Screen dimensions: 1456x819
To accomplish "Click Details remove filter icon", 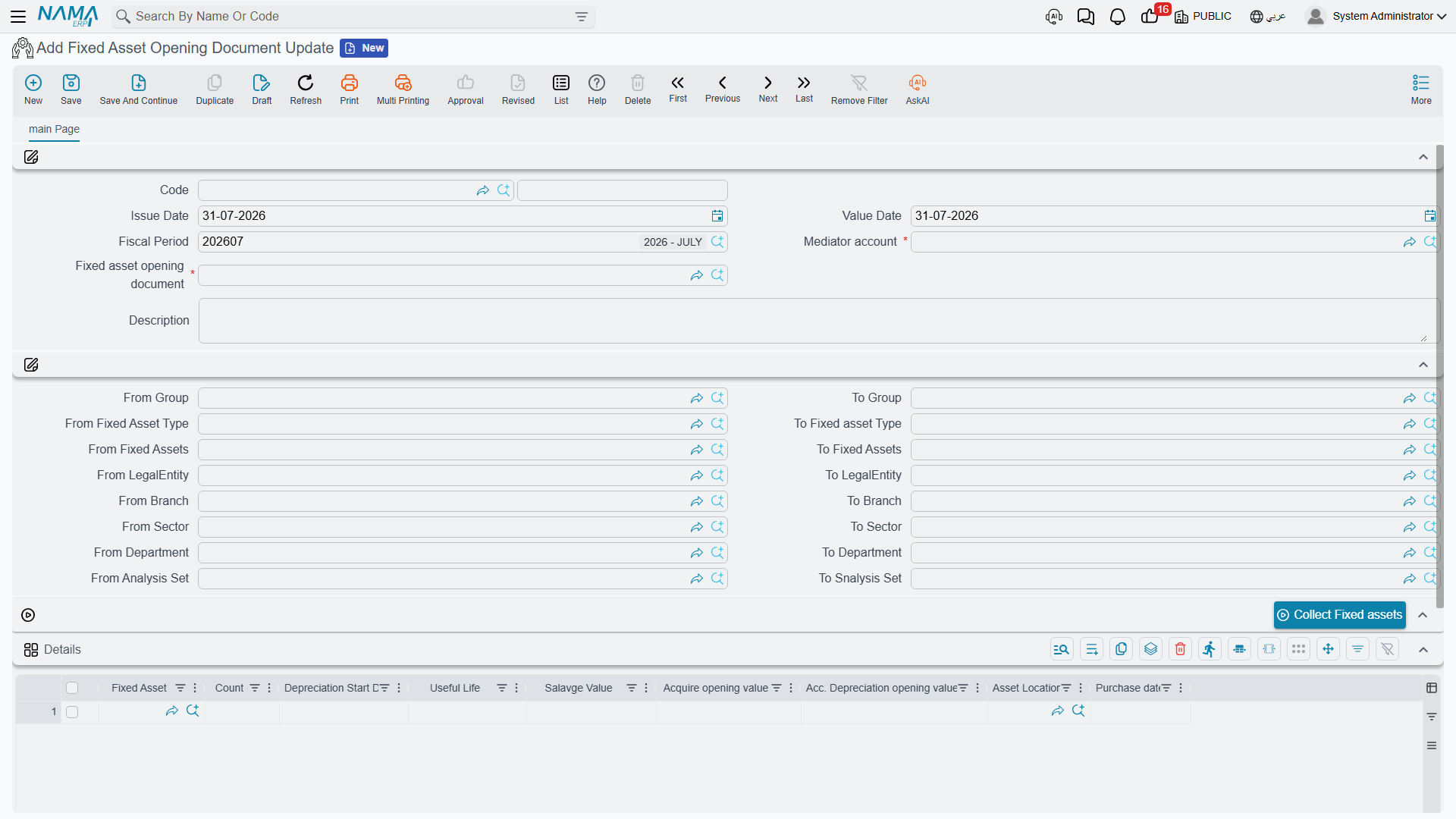I will pos(1387,649).
